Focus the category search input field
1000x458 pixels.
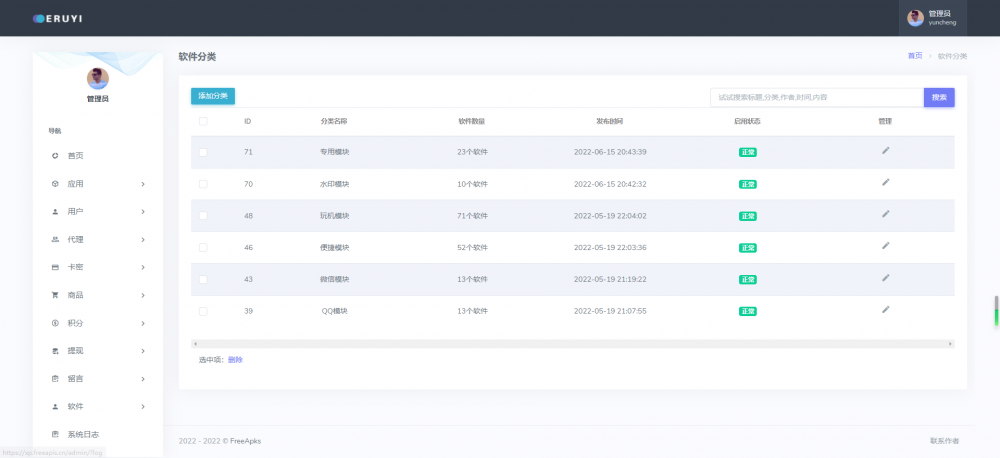click(815, 97)
